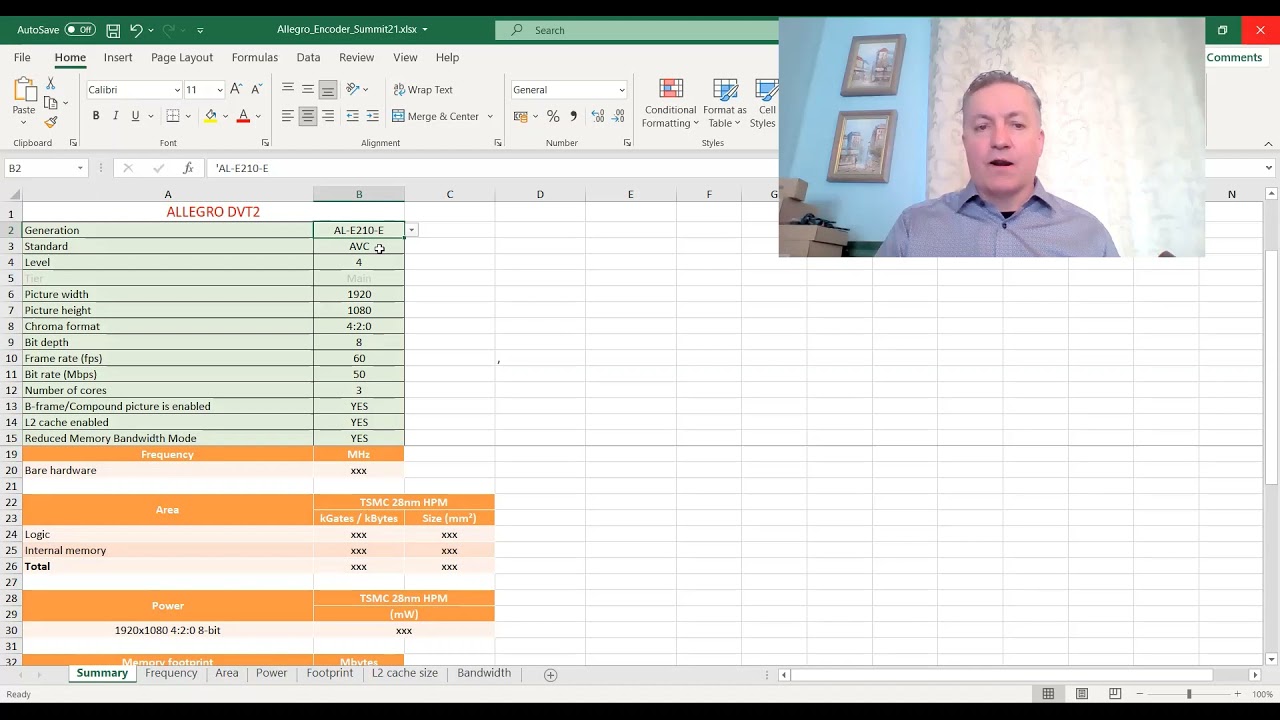Open the Formulas ribbon tab
Viewport: 1280px width, 720px height.
[254, 58]
